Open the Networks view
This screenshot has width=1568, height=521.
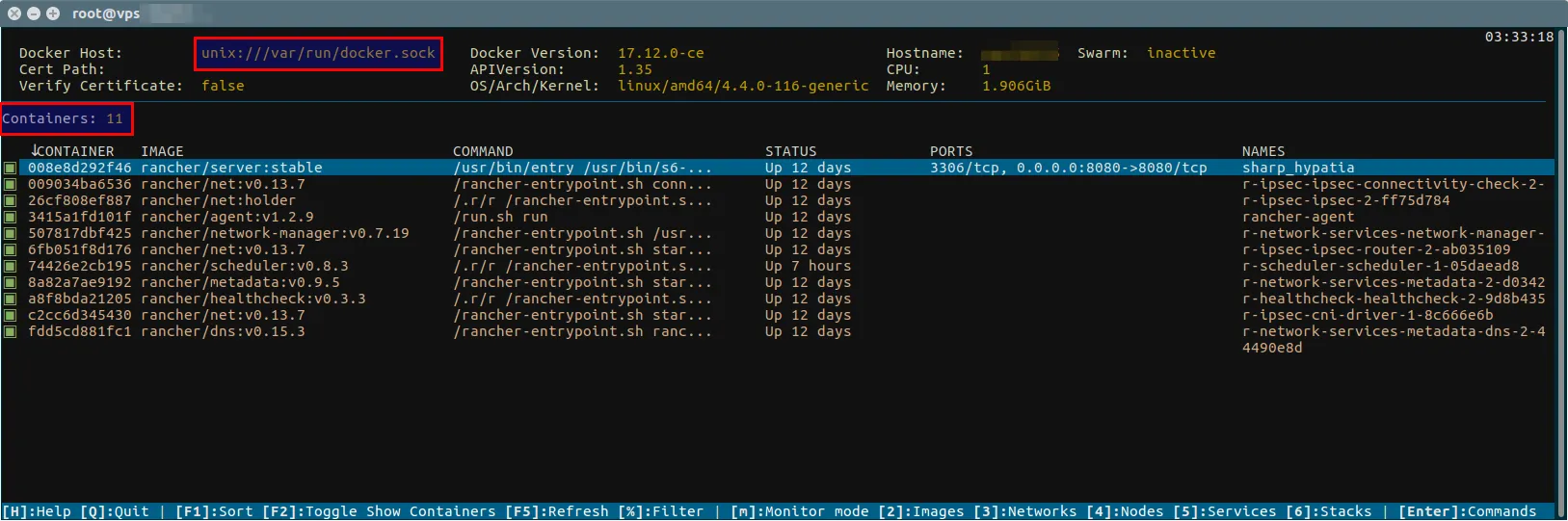tap(1024, 511)
